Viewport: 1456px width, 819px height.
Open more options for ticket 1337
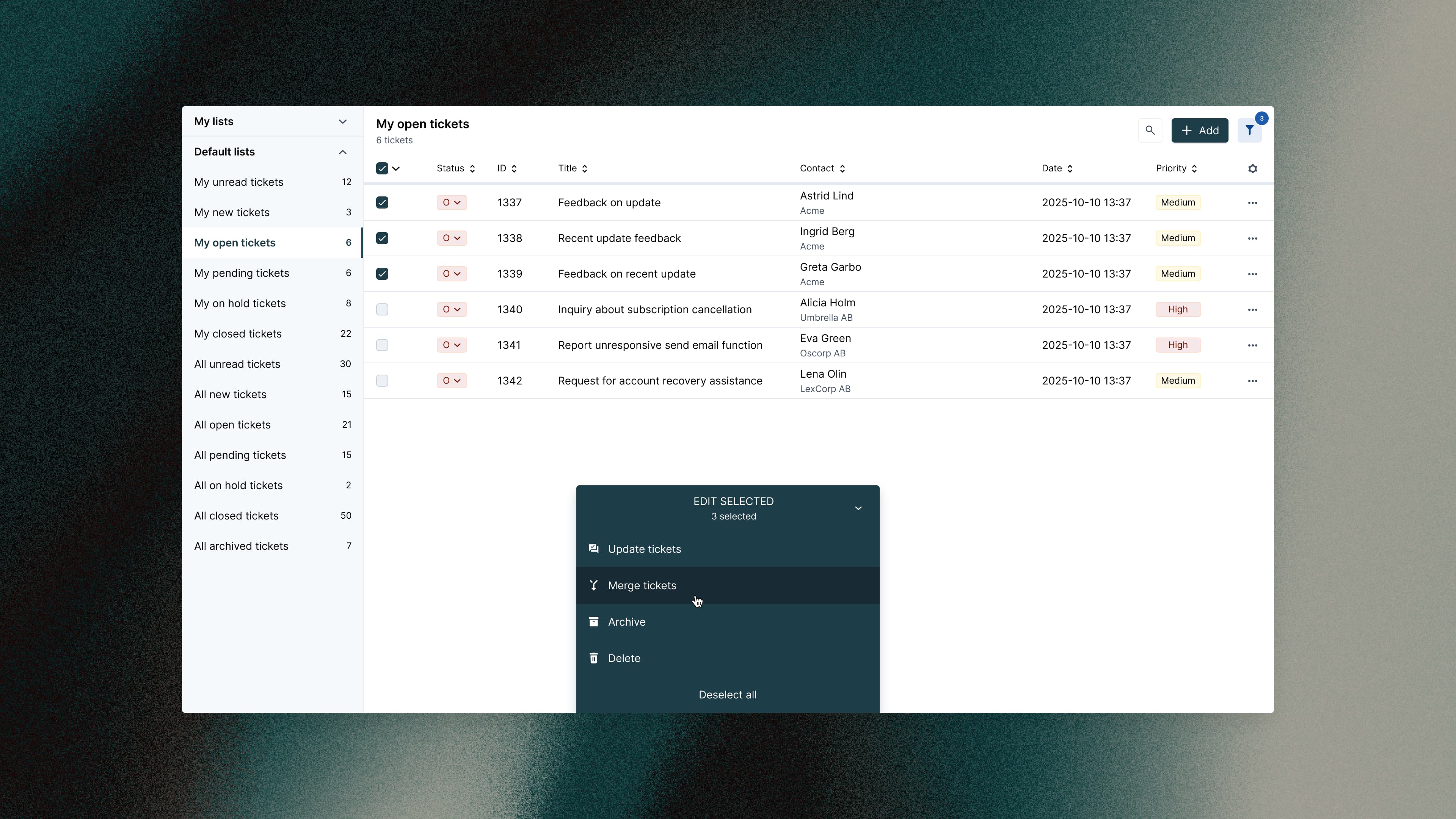tap(1252, 202)
